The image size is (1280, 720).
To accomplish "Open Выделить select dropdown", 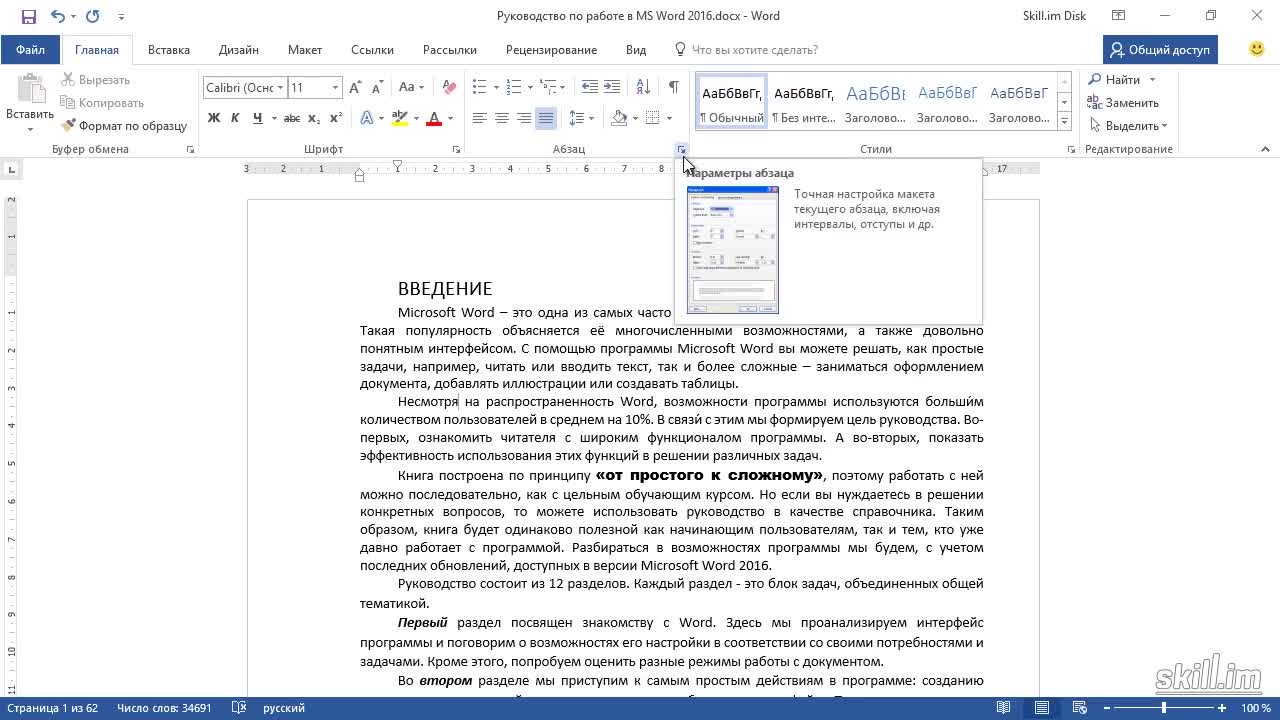I will click(x=1128, y=126).
